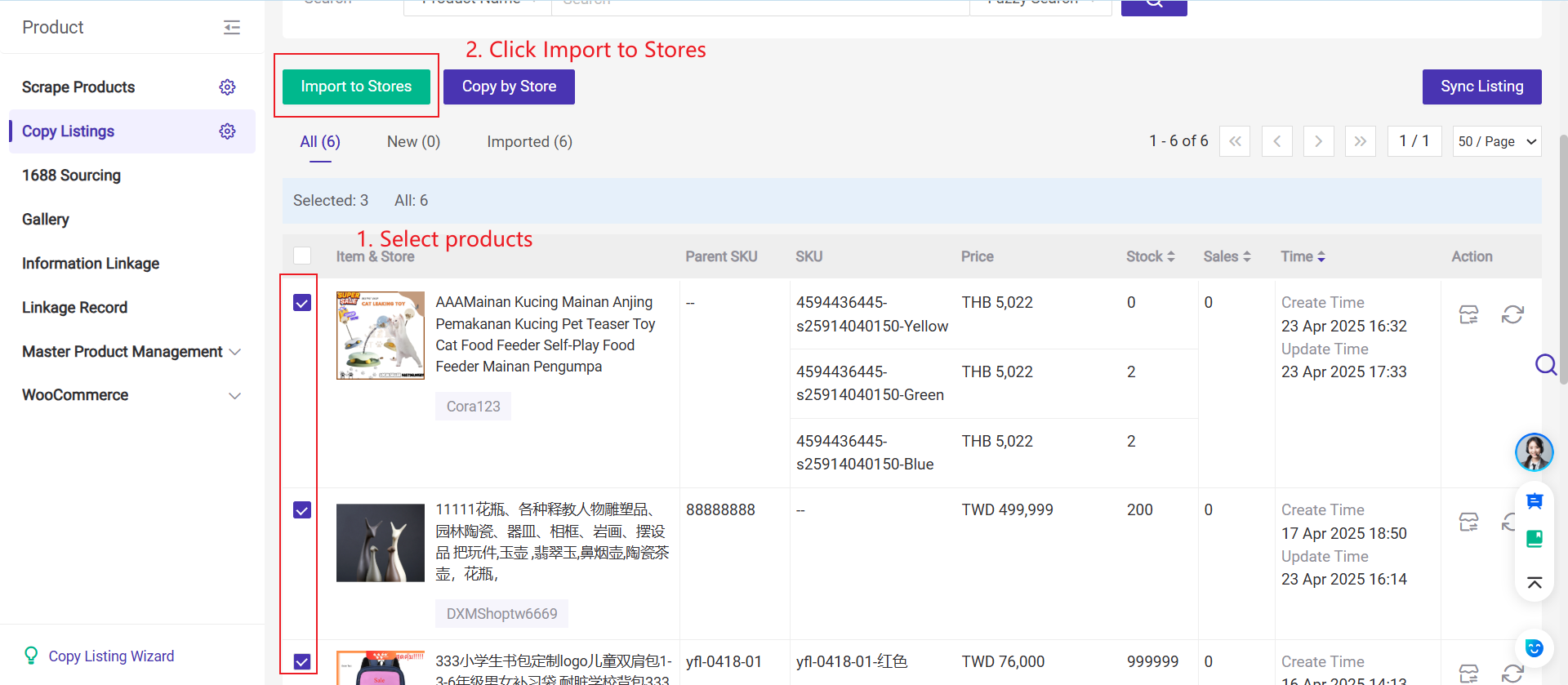1568x685 pixels.
Task: Click price TWD 76,000
Action: [1003, 662]
